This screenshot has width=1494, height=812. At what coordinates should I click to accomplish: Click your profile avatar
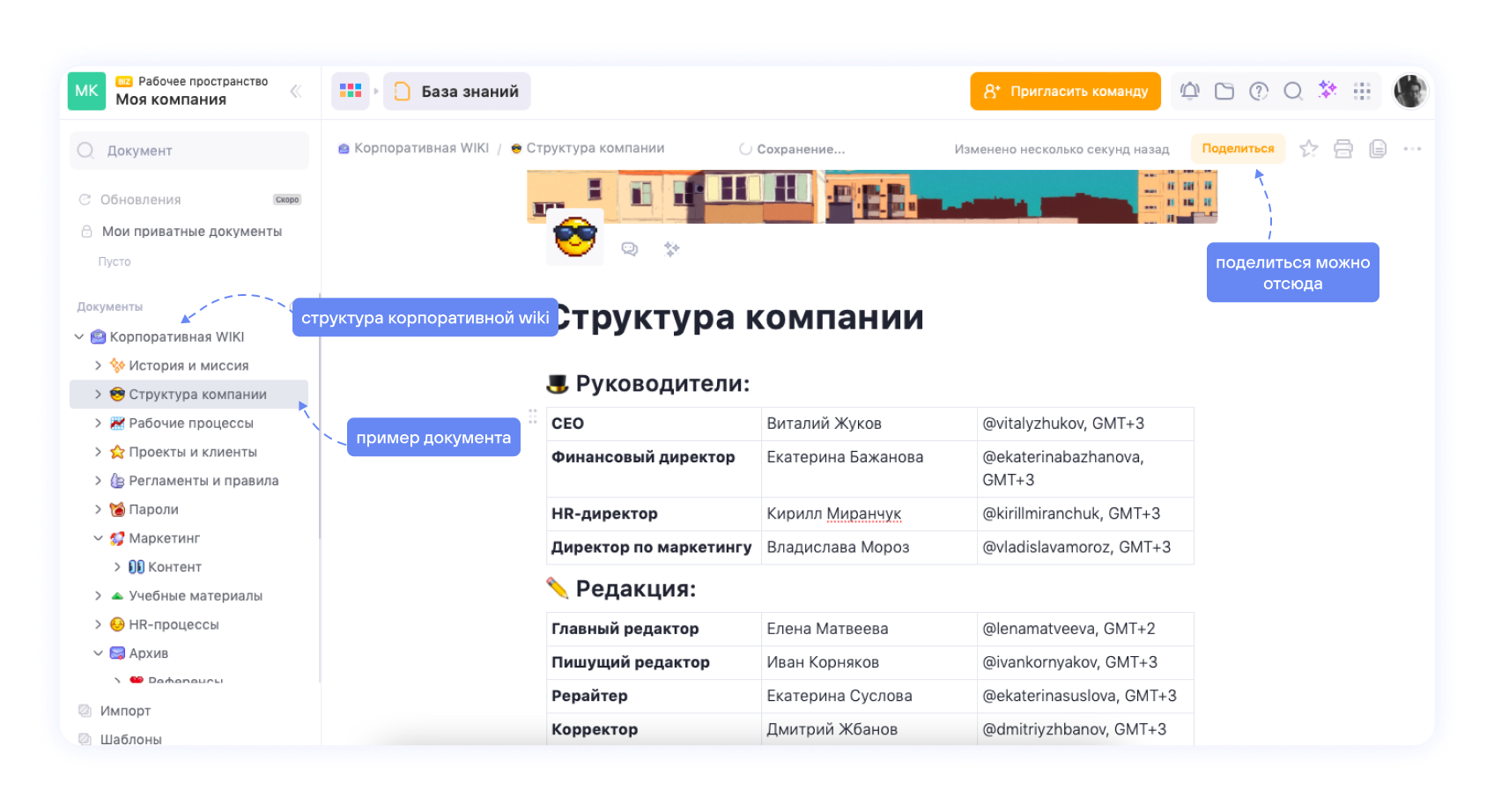point(1410,91)
